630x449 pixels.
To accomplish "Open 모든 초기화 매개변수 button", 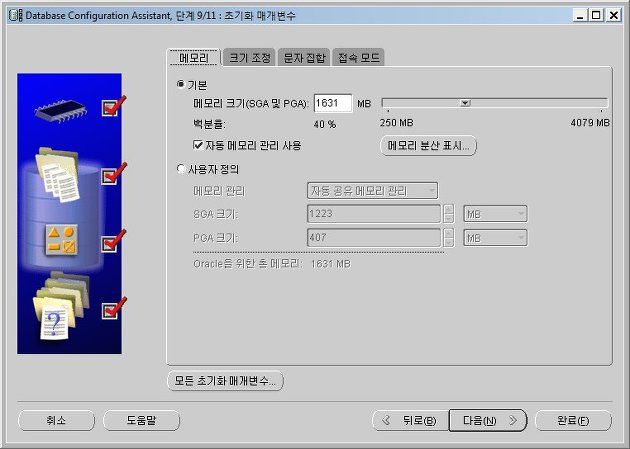I will [x=225, y=380].
